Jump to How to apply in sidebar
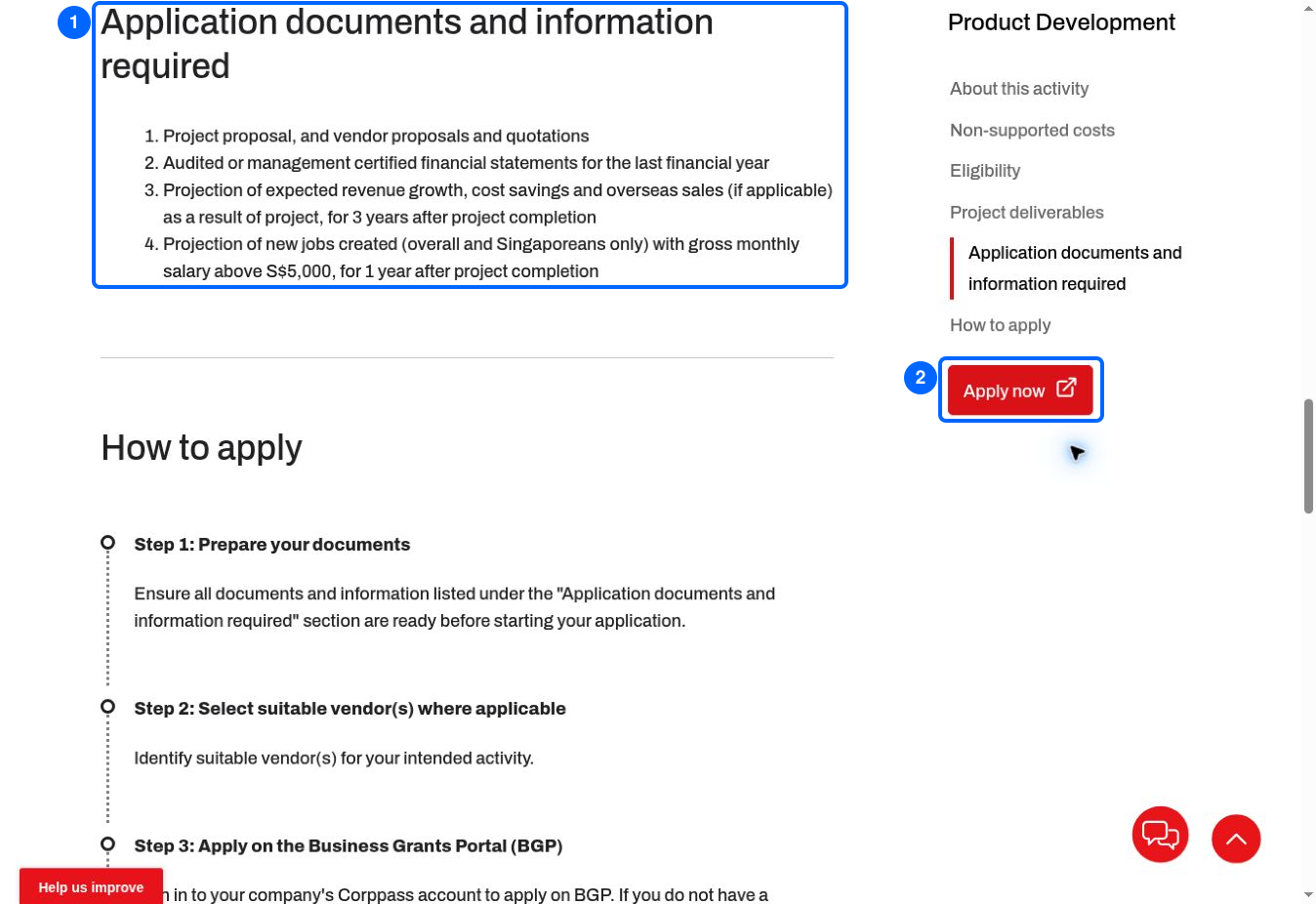1316x904 pixels. point(1001,325)
